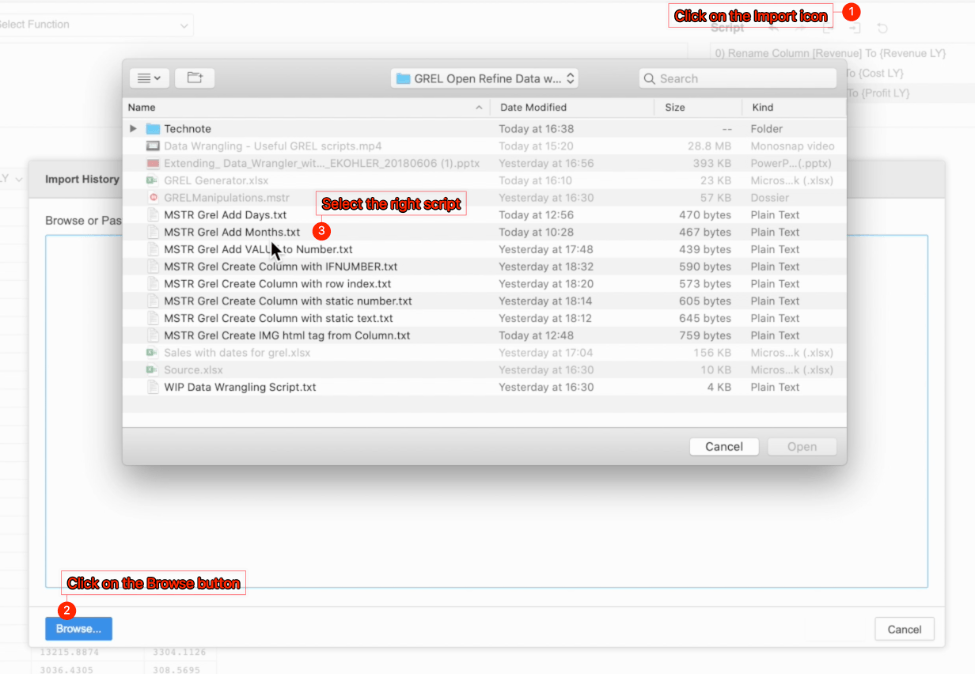Click the Browse... button
Viewport: 977px width, 675px height.
(x=78, y=629)
